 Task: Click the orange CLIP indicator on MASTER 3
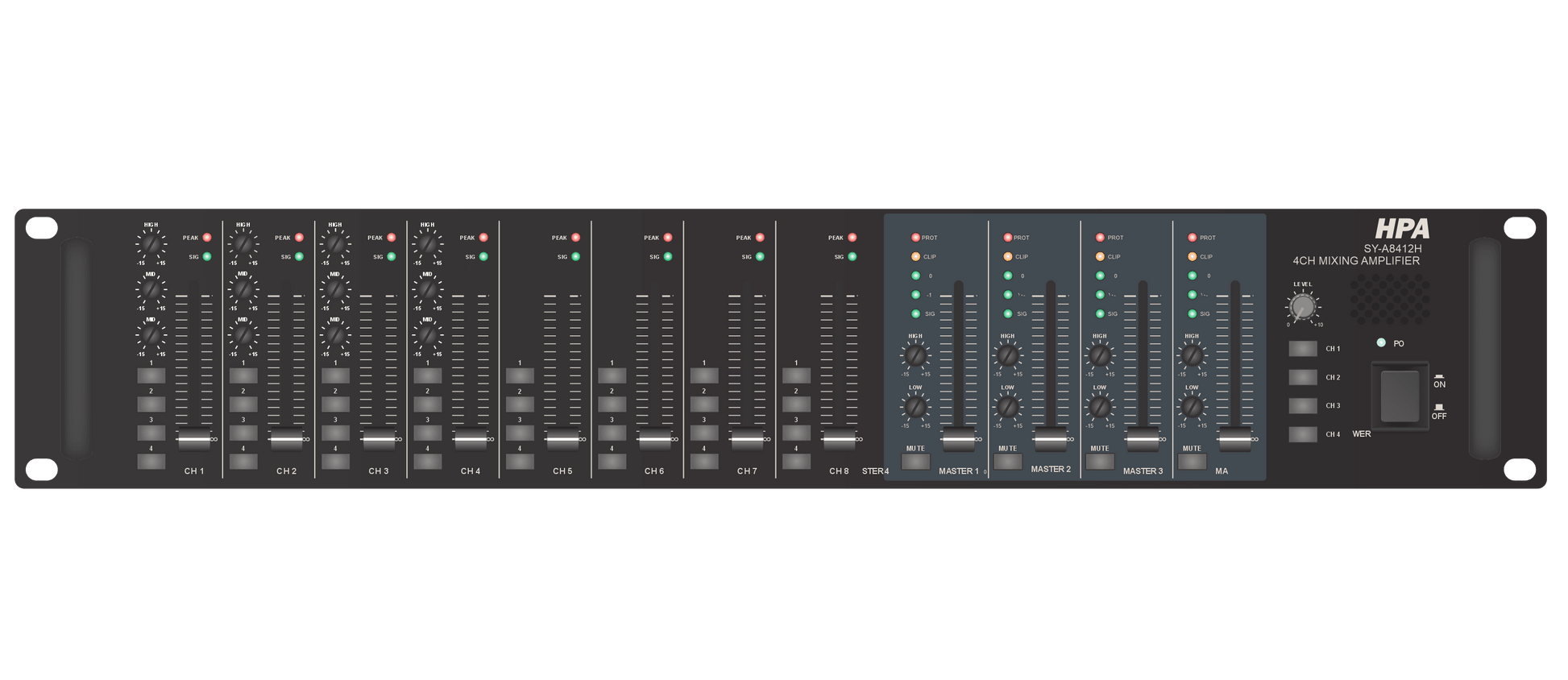pyautogui.click(x=1100, y=257)
